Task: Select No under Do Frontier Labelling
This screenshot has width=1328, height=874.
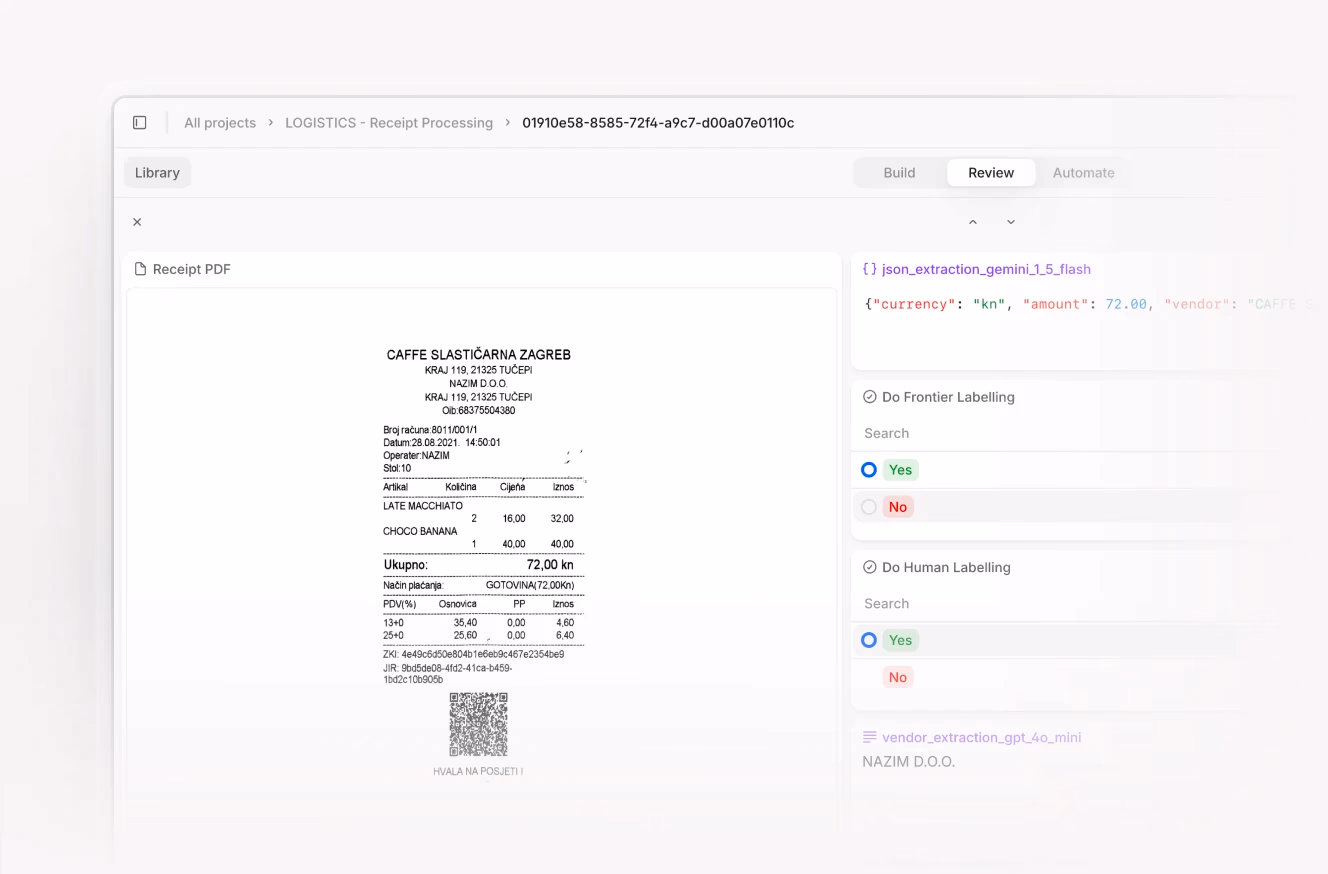Action: (898, 507)
